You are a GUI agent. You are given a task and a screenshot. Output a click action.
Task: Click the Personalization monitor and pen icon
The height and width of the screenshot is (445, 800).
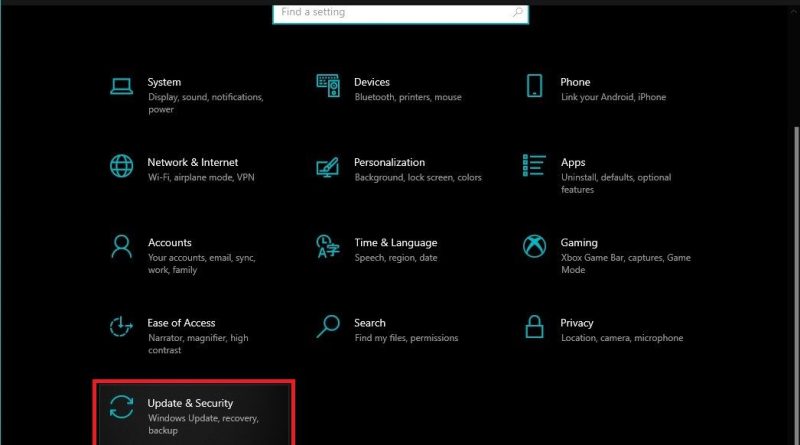[x=328, y=167]
